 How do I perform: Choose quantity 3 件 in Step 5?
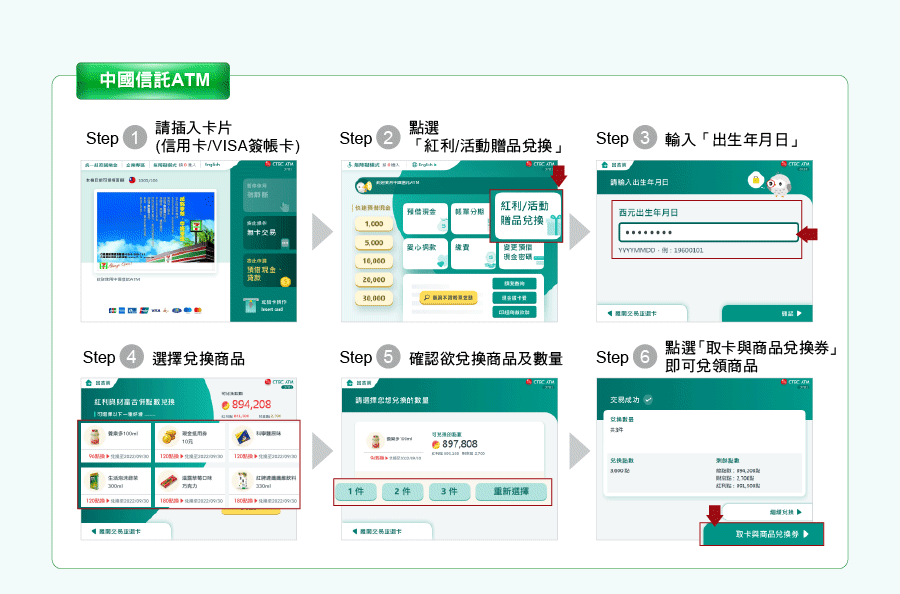[449, 491]
